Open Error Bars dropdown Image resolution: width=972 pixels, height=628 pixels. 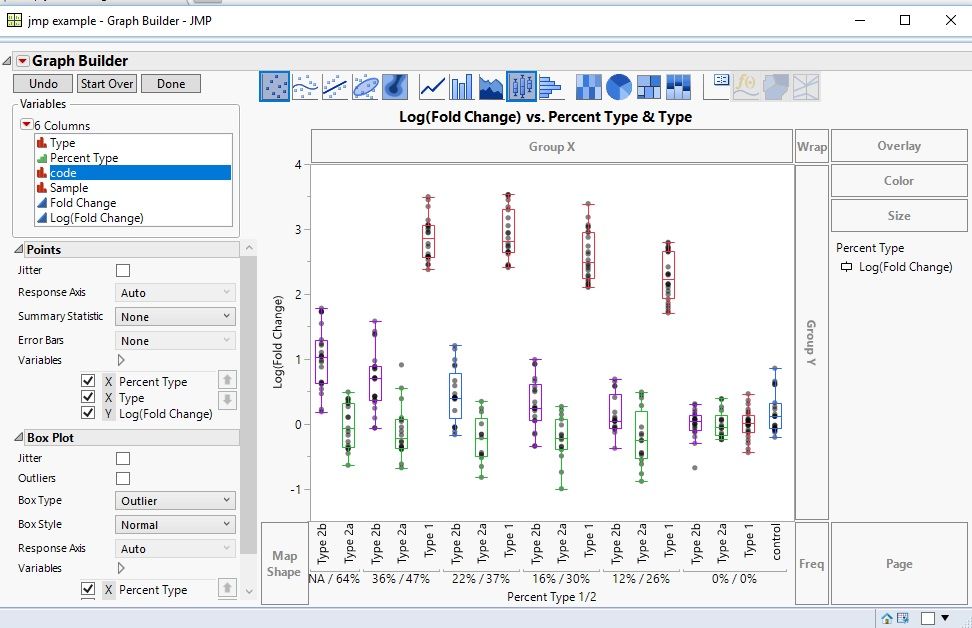[x=175, y=341]
